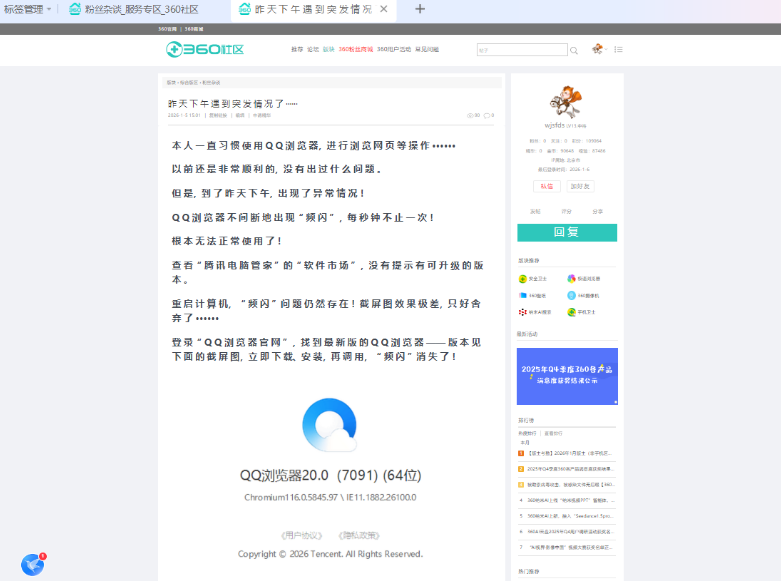The width and height of the screenshot is (781, 582).
Task: Open 论坛 in the top navigation
Action: click(x=313, y=49)
